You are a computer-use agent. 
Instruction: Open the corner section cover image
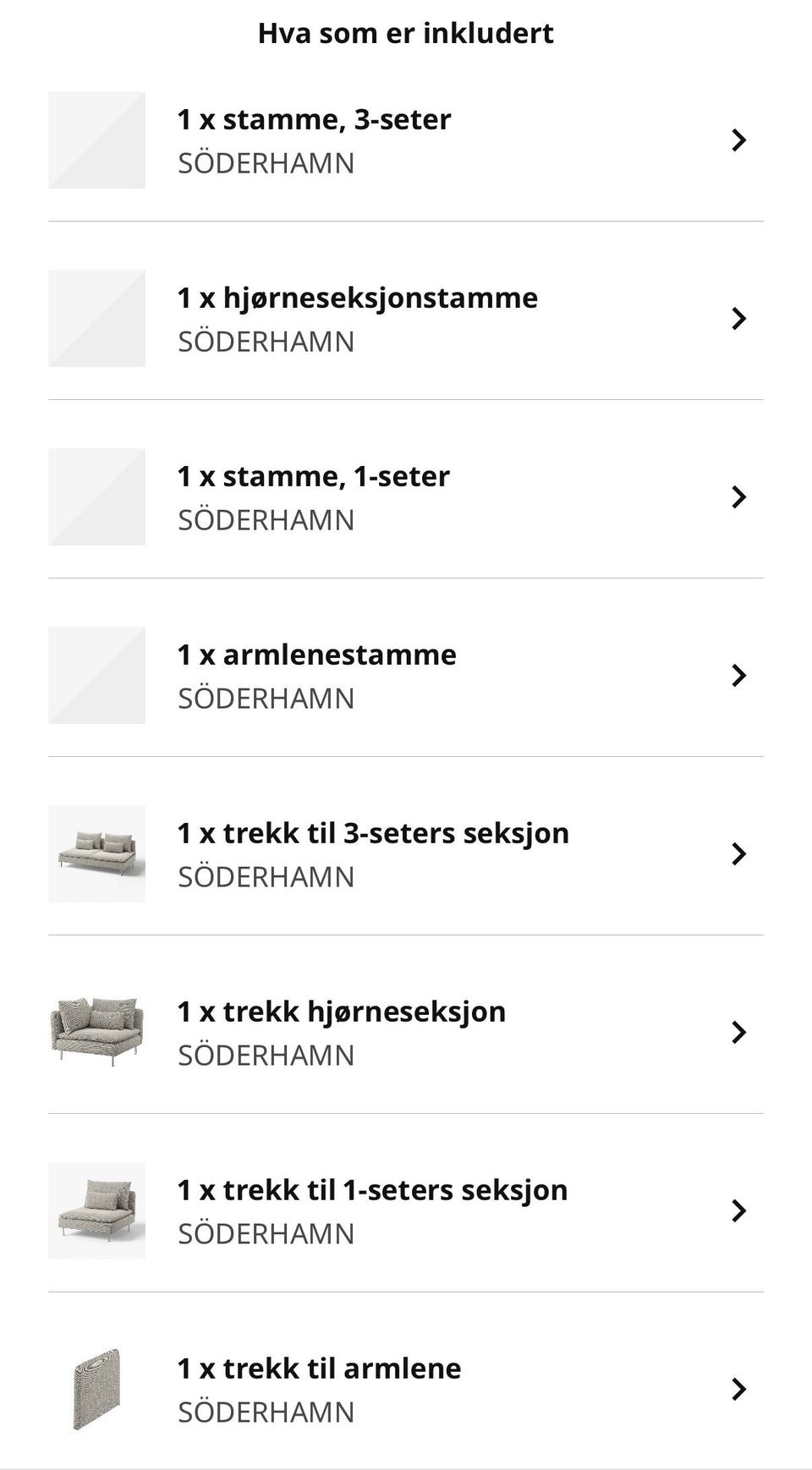pos(96,1033)
